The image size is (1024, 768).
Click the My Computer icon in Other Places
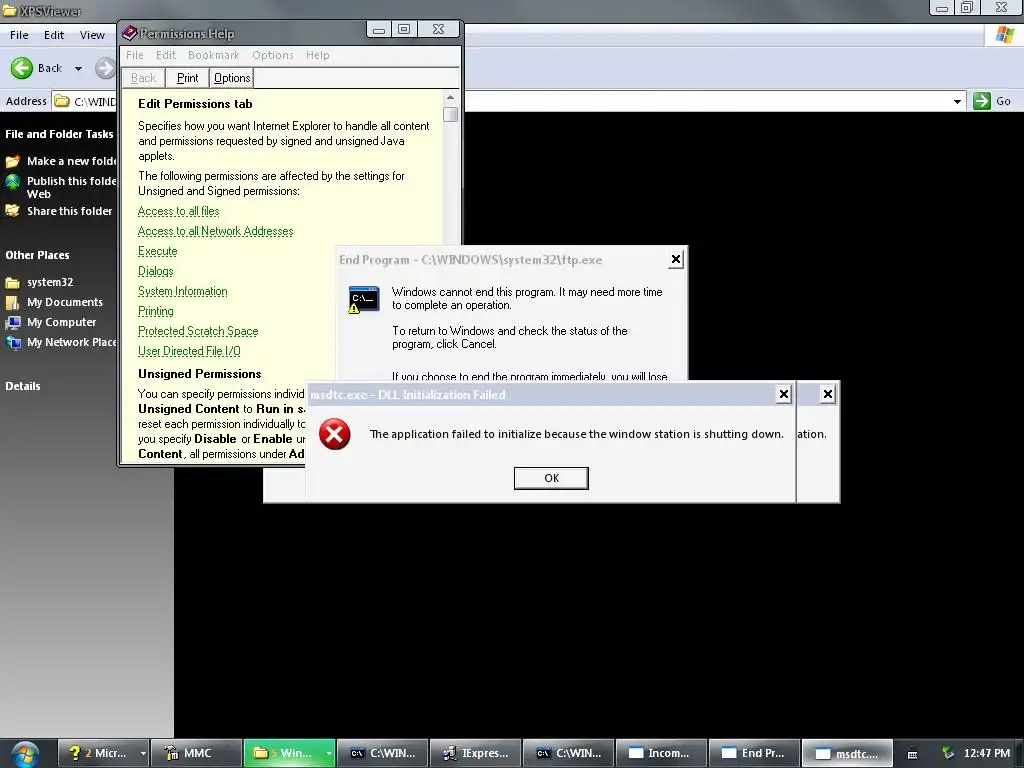[x=12, y=323]
